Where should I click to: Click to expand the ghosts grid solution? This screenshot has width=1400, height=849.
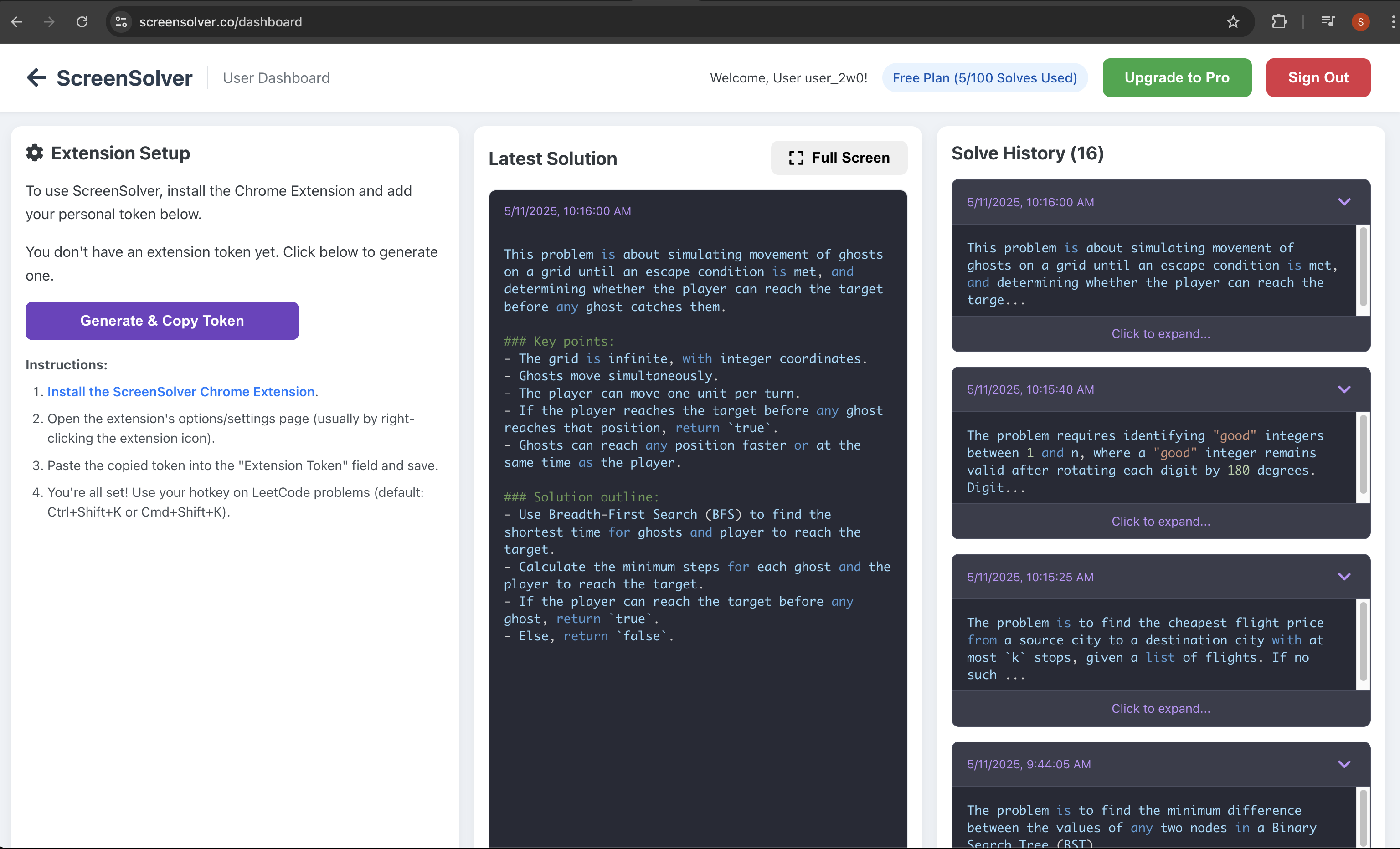tap(1160, 333)
